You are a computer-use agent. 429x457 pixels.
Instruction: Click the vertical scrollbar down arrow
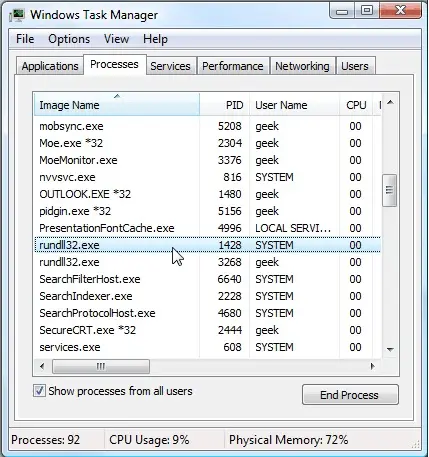pyautogui.click(x=390, y=349)
